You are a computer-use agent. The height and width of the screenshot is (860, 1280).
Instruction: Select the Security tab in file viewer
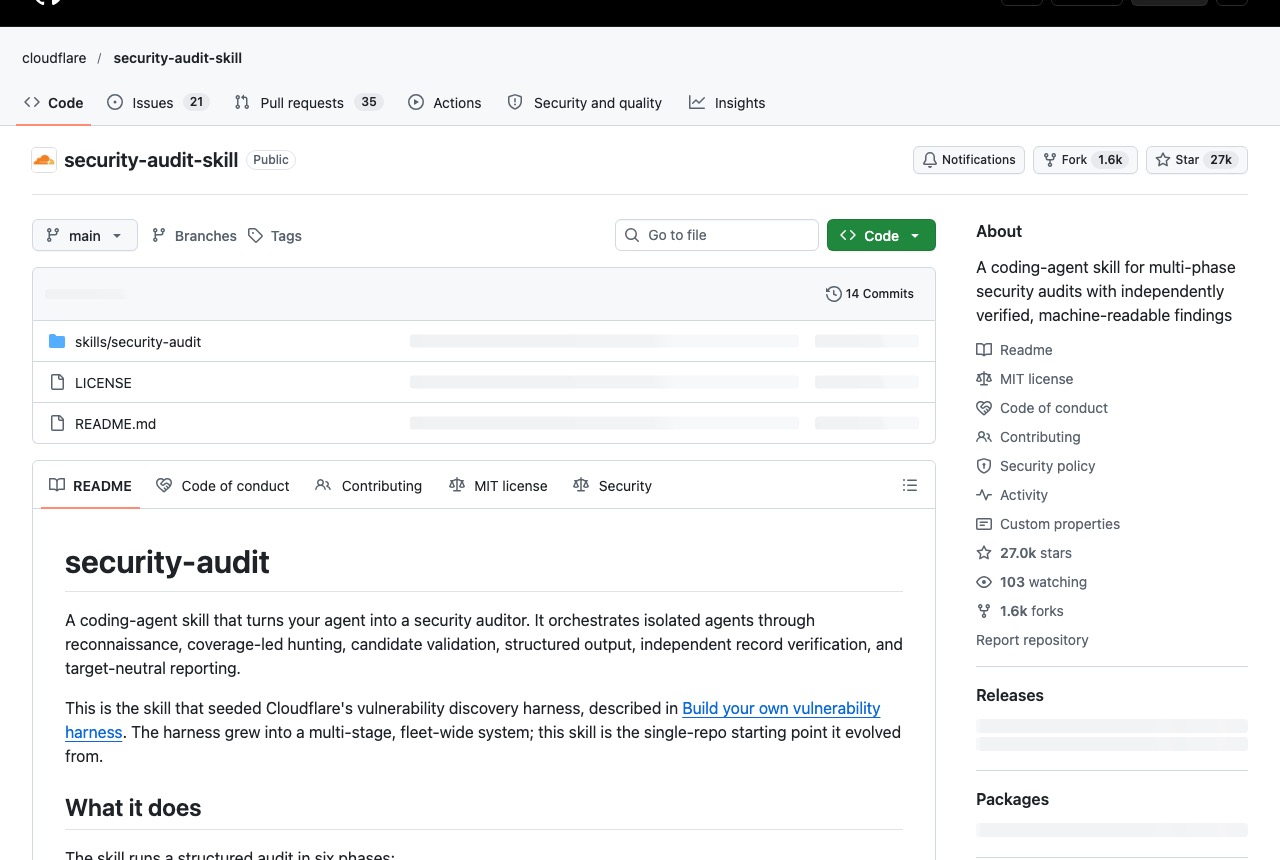(612, 485)
